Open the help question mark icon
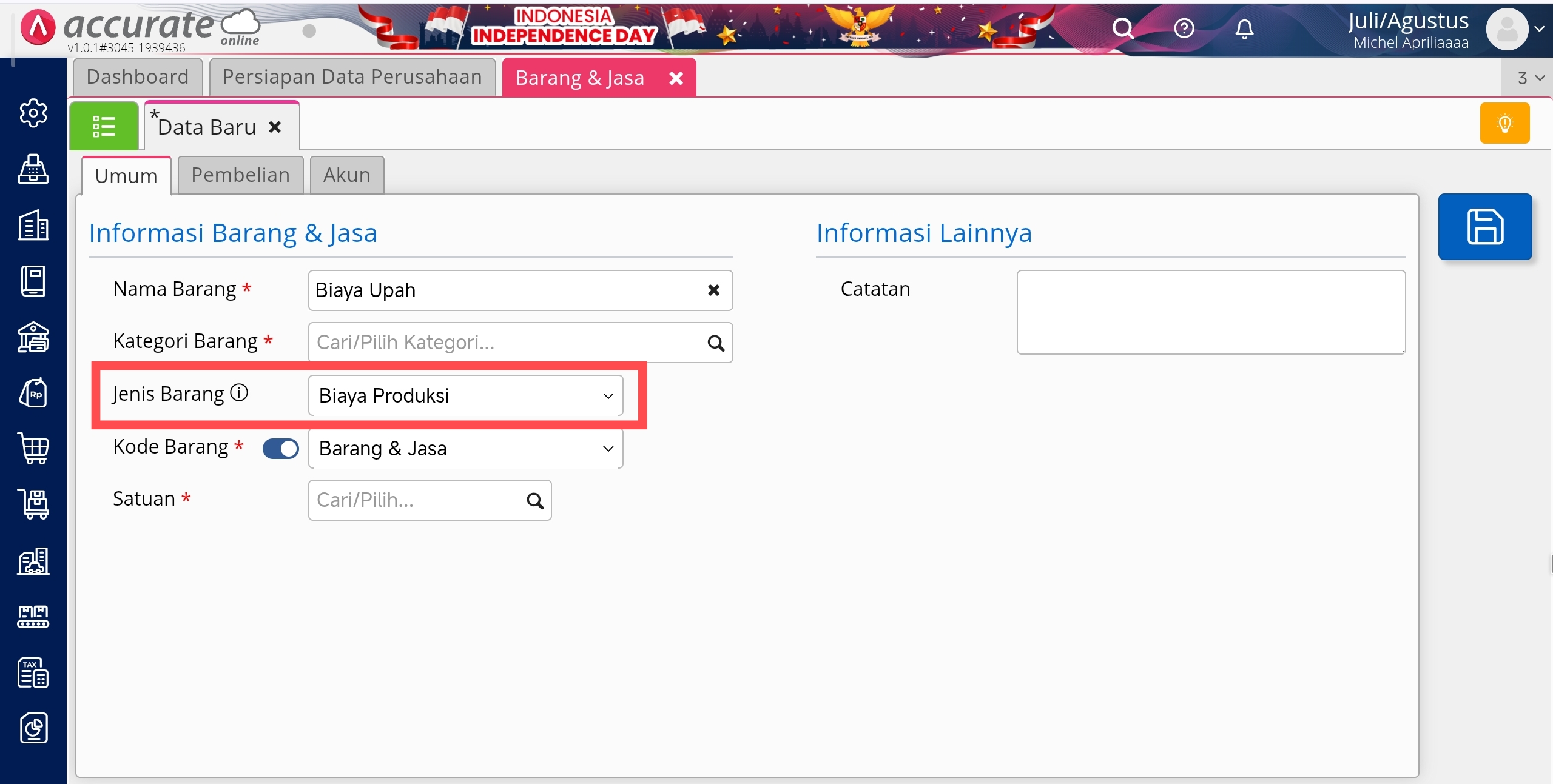 pyautogui.click(x=1184, y=28)
